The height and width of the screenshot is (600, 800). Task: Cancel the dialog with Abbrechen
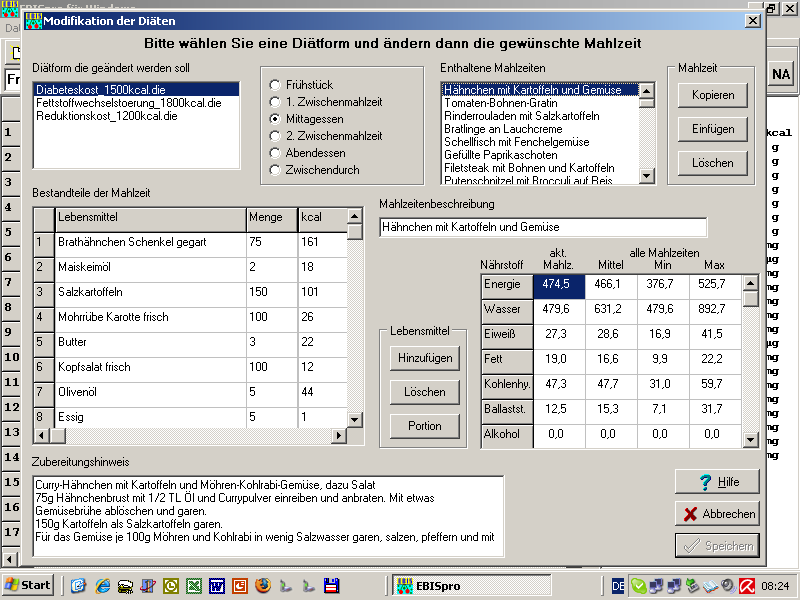click(716, 514)
